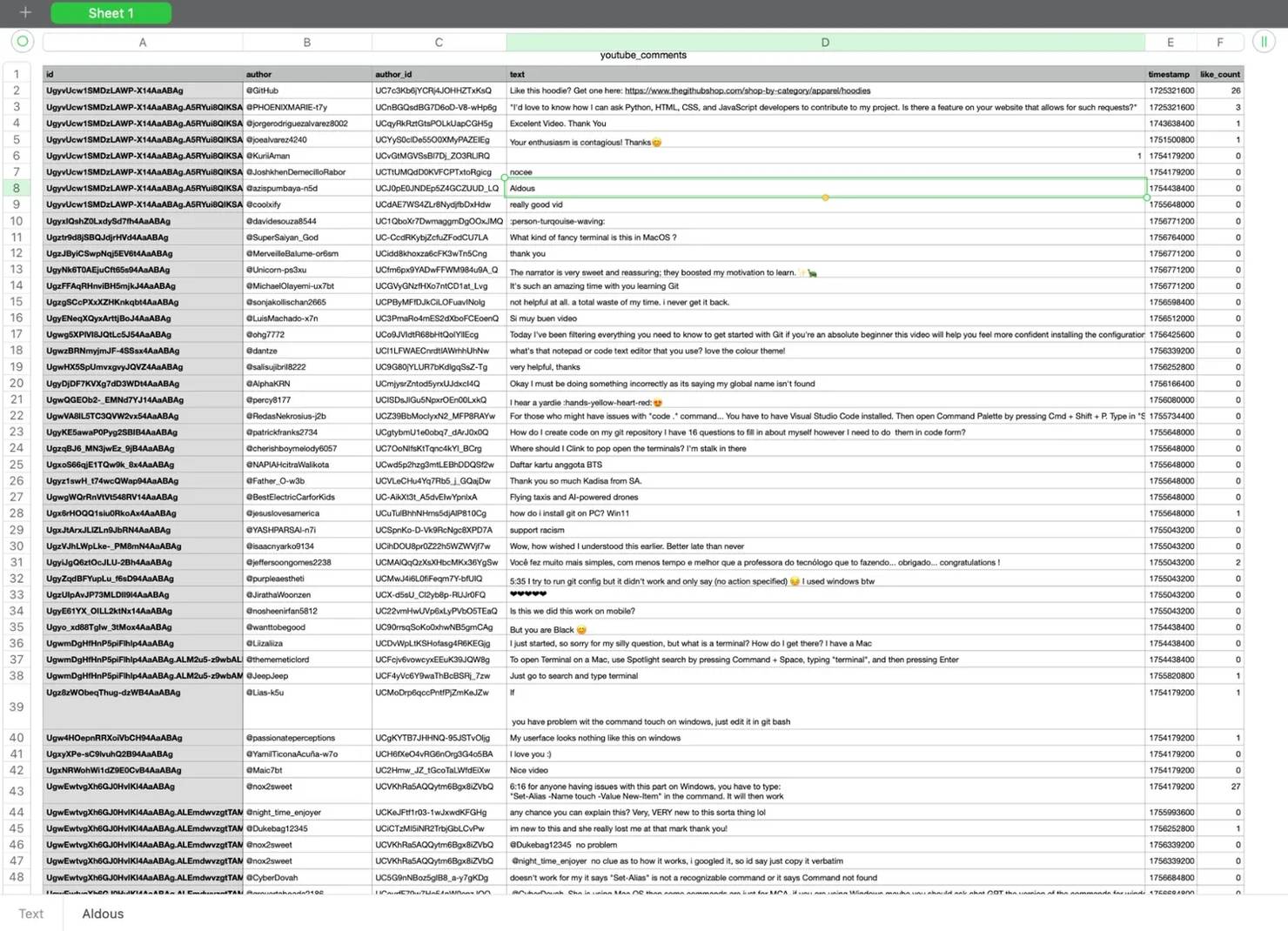Click the 'author_id' header cell
Image resolution: width=1288 pixels, height=931 pixels.
(x=439, y=74)
